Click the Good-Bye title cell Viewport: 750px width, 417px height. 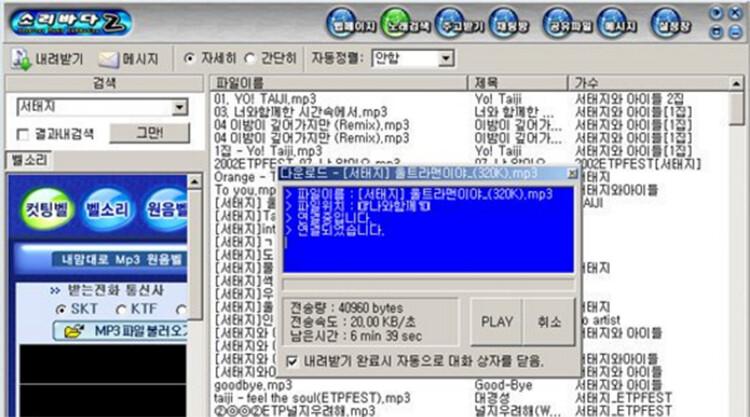503,385
